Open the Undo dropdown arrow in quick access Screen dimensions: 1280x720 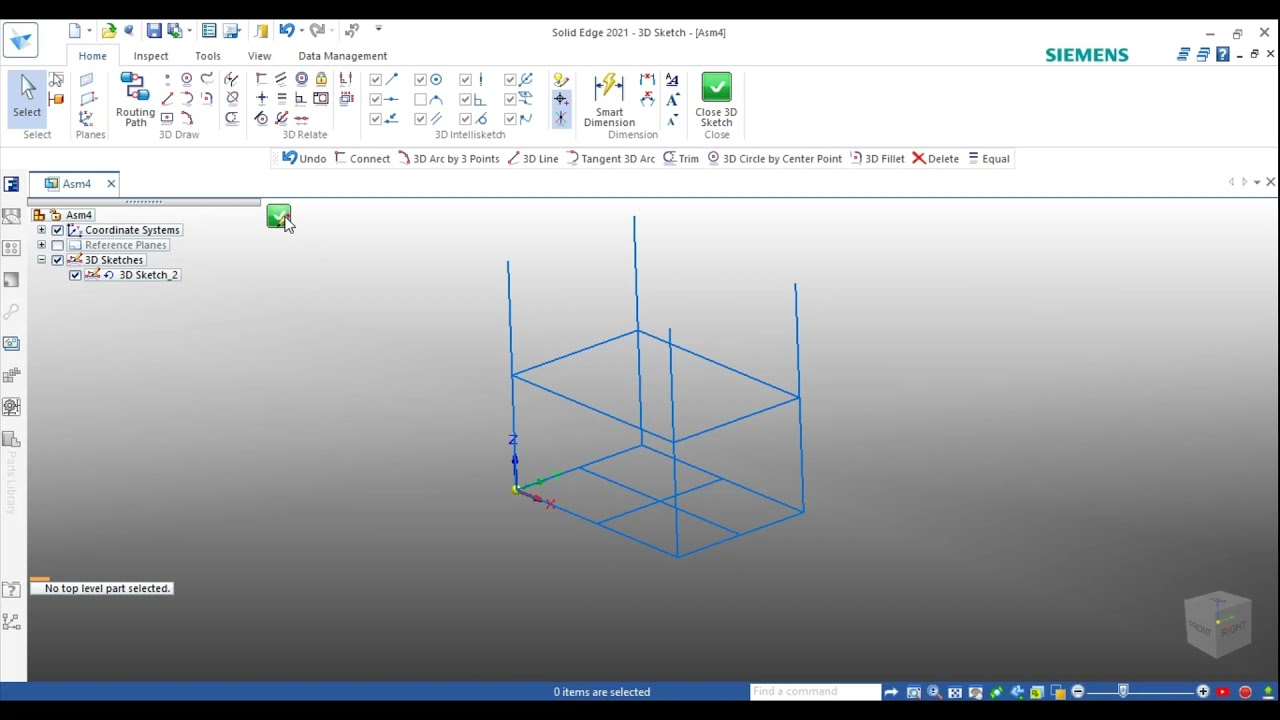point(301,31)
